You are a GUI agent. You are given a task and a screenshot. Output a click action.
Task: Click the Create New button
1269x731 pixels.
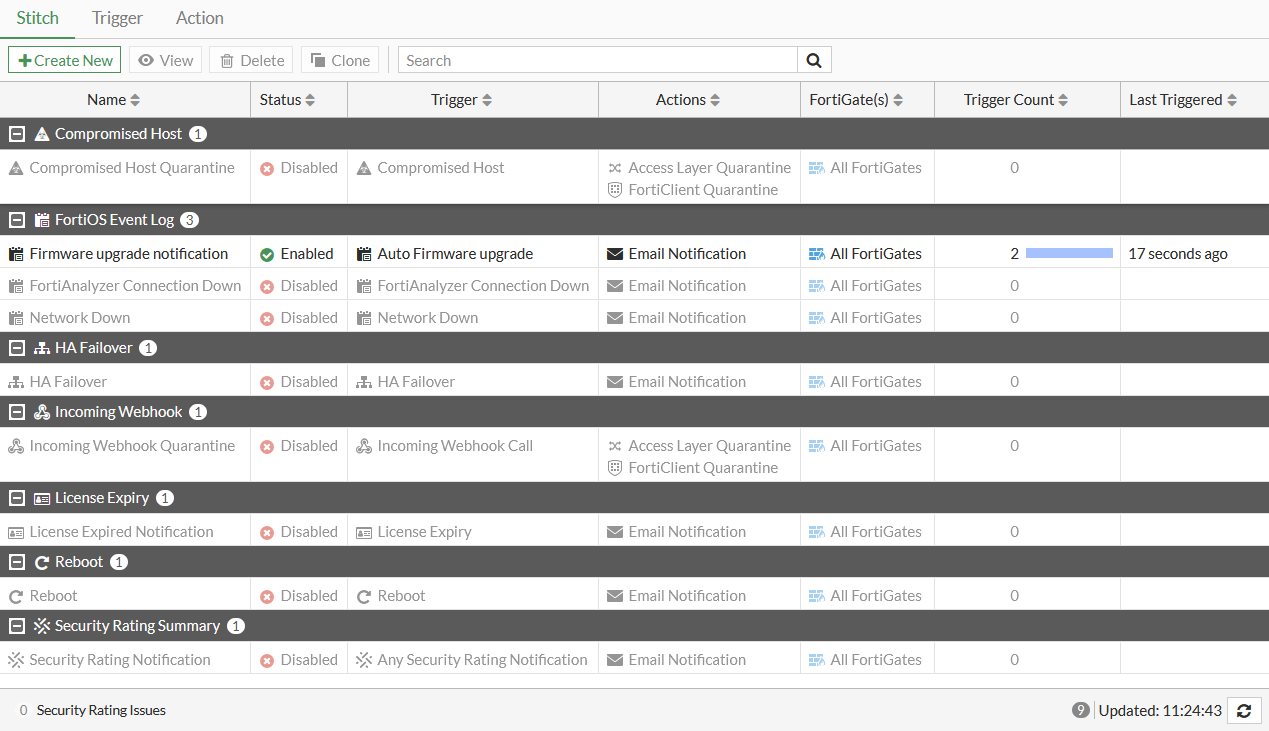point(65,60)
